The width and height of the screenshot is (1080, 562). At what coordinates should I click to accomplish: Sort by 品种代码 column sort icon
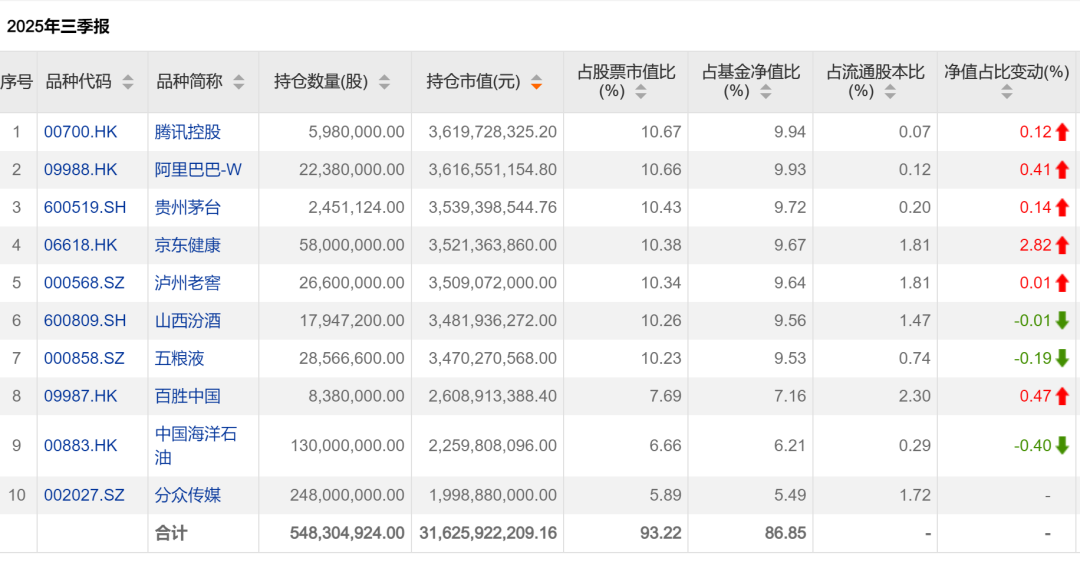tap(128, 83)
